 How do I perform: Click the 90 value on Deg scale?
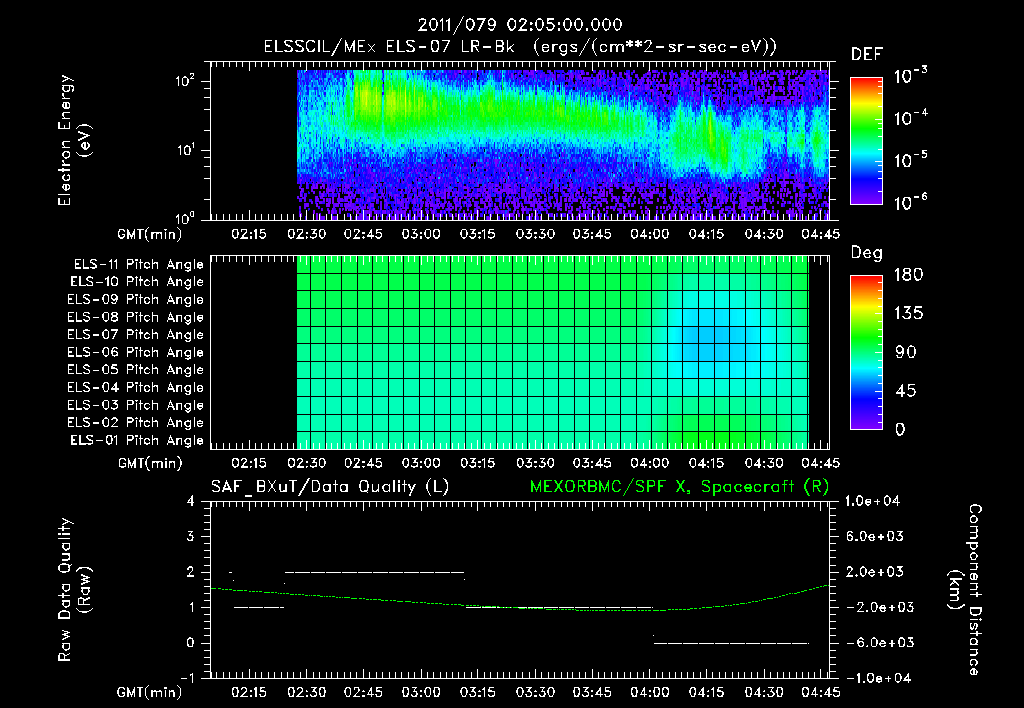tap(906, 352)
